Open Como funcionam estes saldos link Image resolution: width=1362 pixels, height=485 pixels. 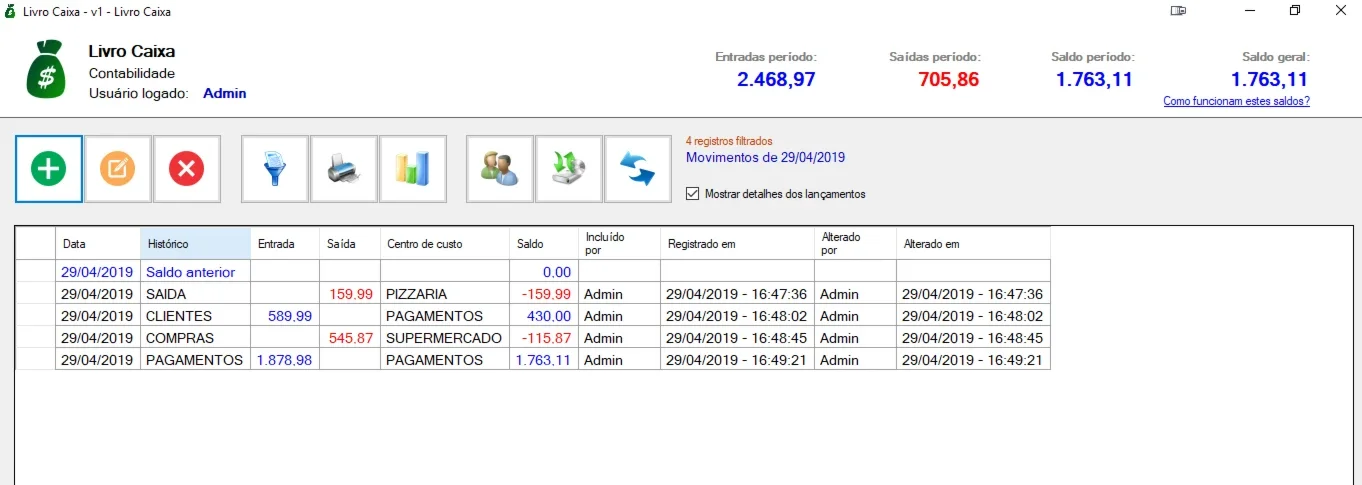point(1236,101)
